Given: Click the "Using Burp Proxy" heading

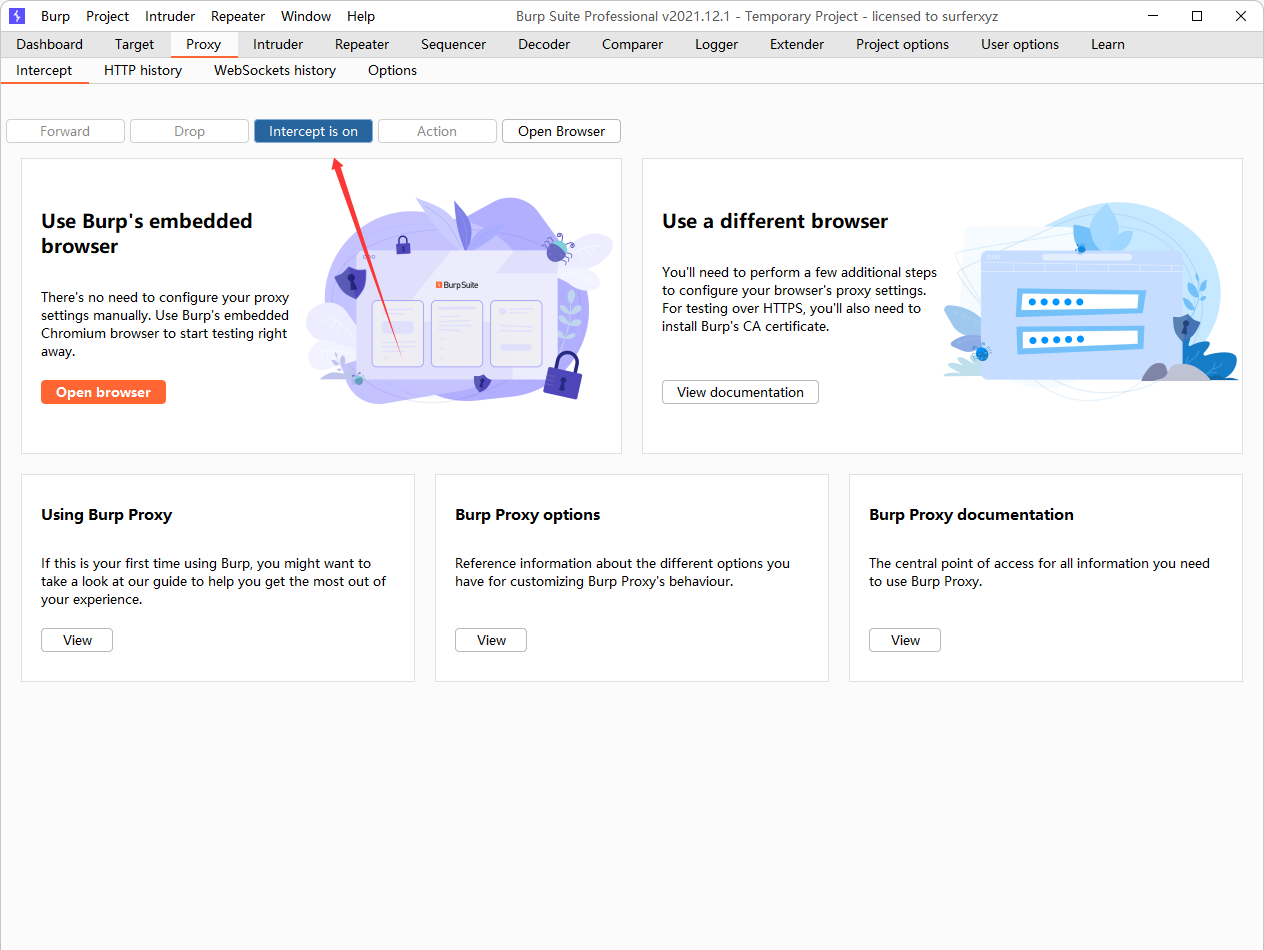Looking at the screenshot, I should (x=106, y=514).
